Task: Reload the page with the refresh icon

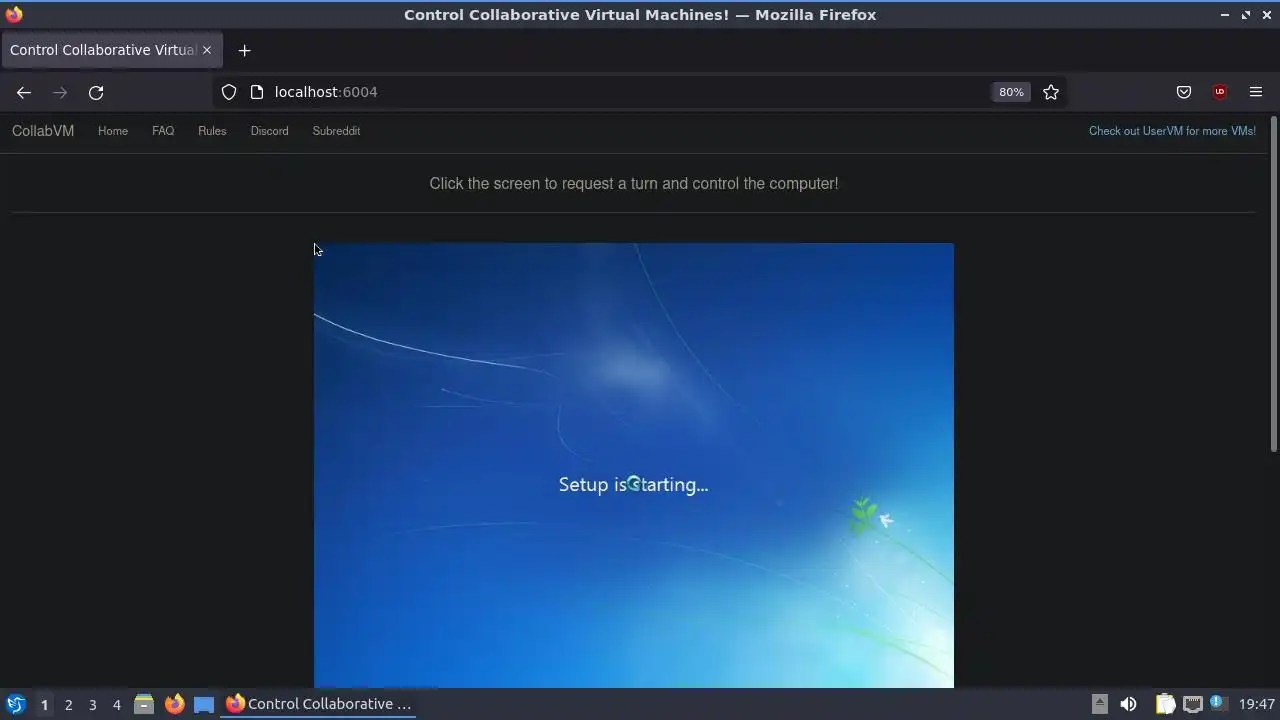Action: 96,92
